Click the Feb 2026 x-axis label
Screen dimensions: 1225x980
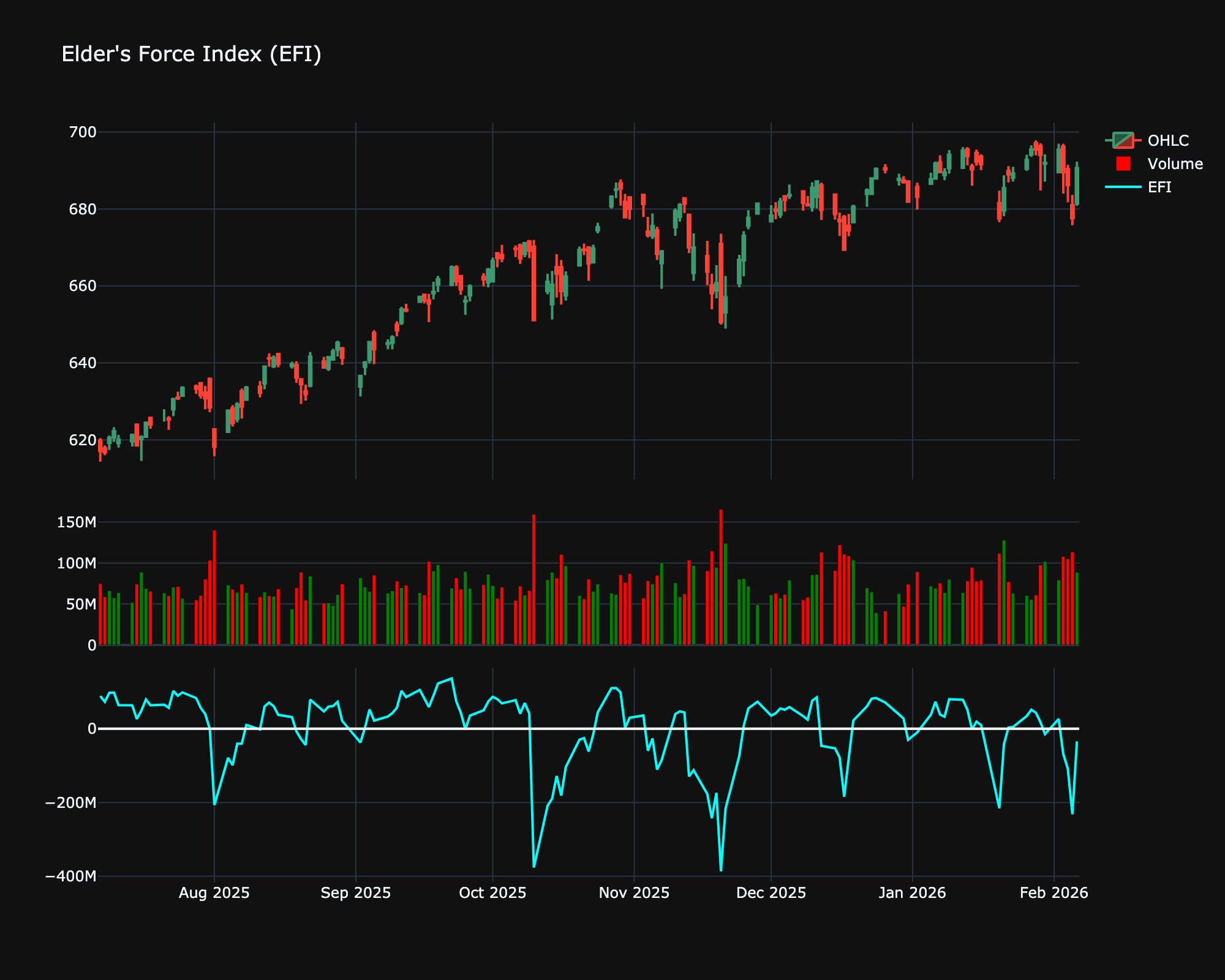1053,893
